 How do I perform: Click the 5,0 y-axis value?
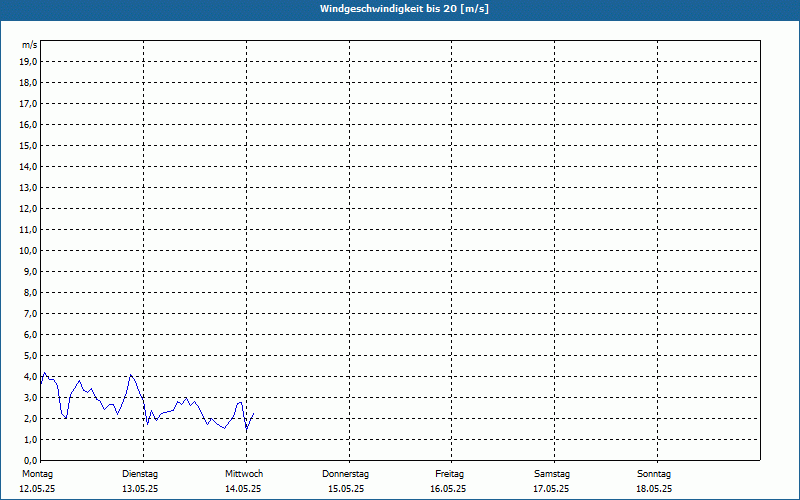[30, 355]
